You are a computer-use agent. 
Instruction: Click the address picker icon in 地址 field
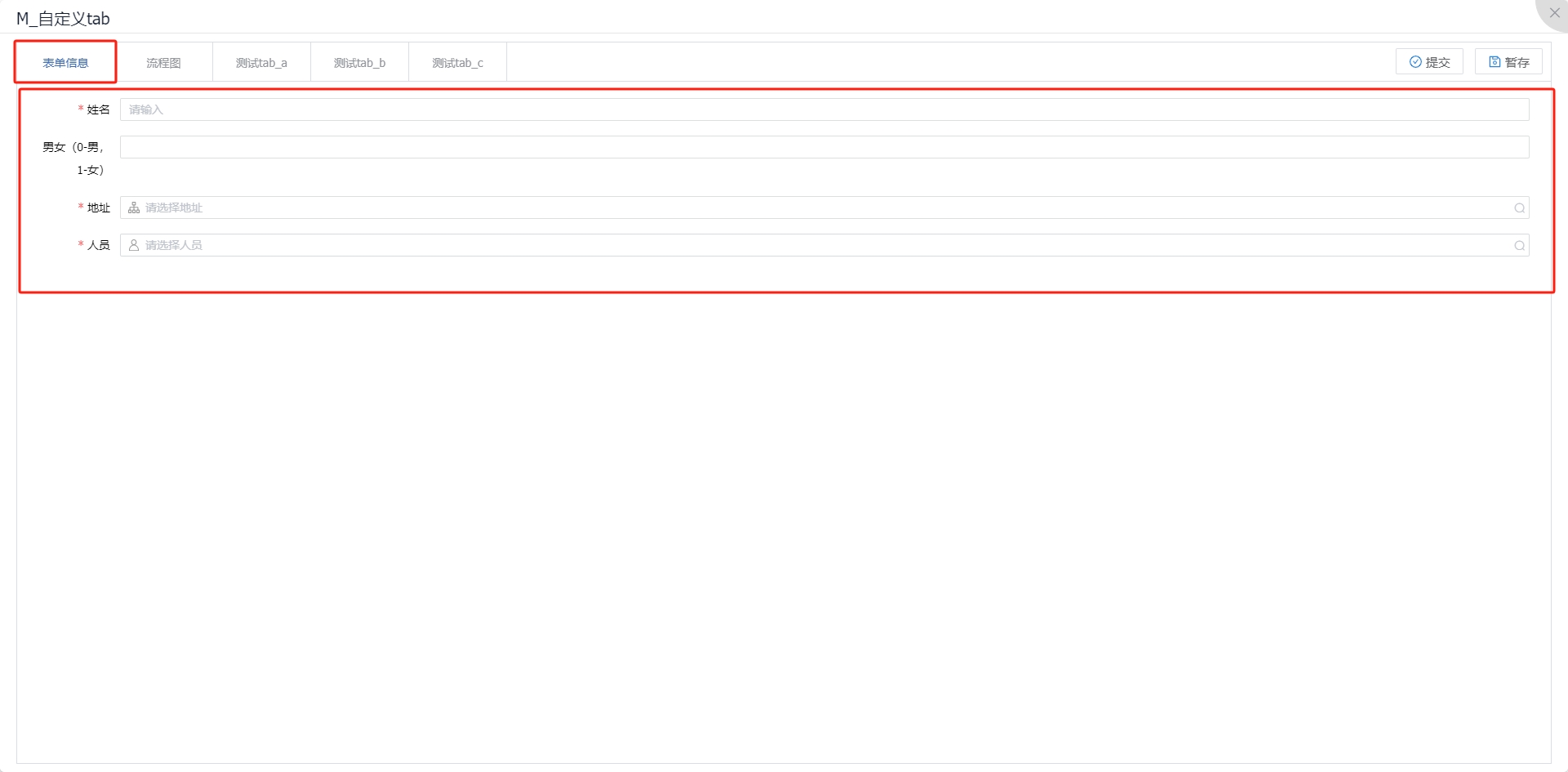tap(133, 208)
